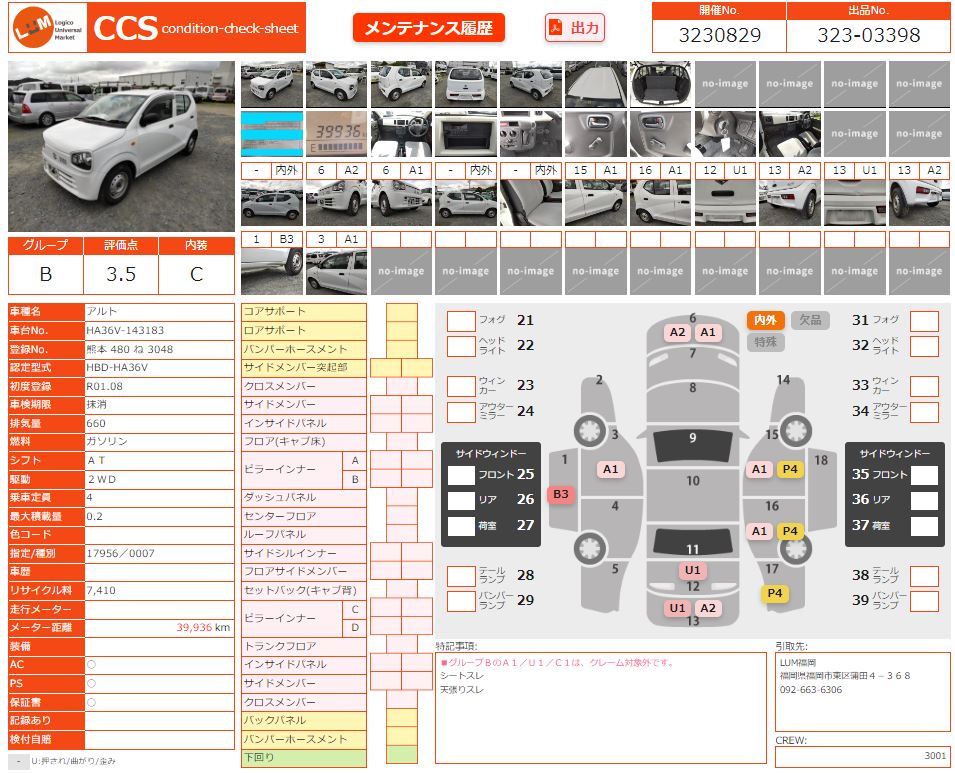Viewport: 955px width, 773px height.
Task: Open the large main car photo
Action: pyautogui.click(x=121, y=146)
